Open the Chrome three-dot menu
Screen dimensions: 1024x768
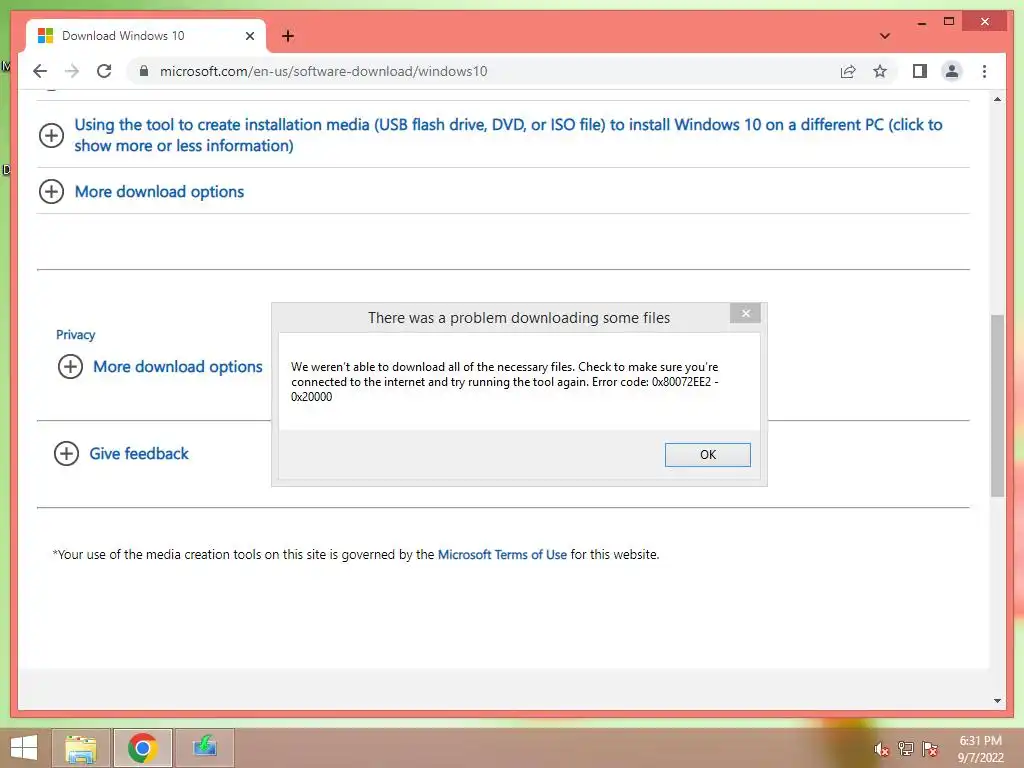[x=984, y=71]
